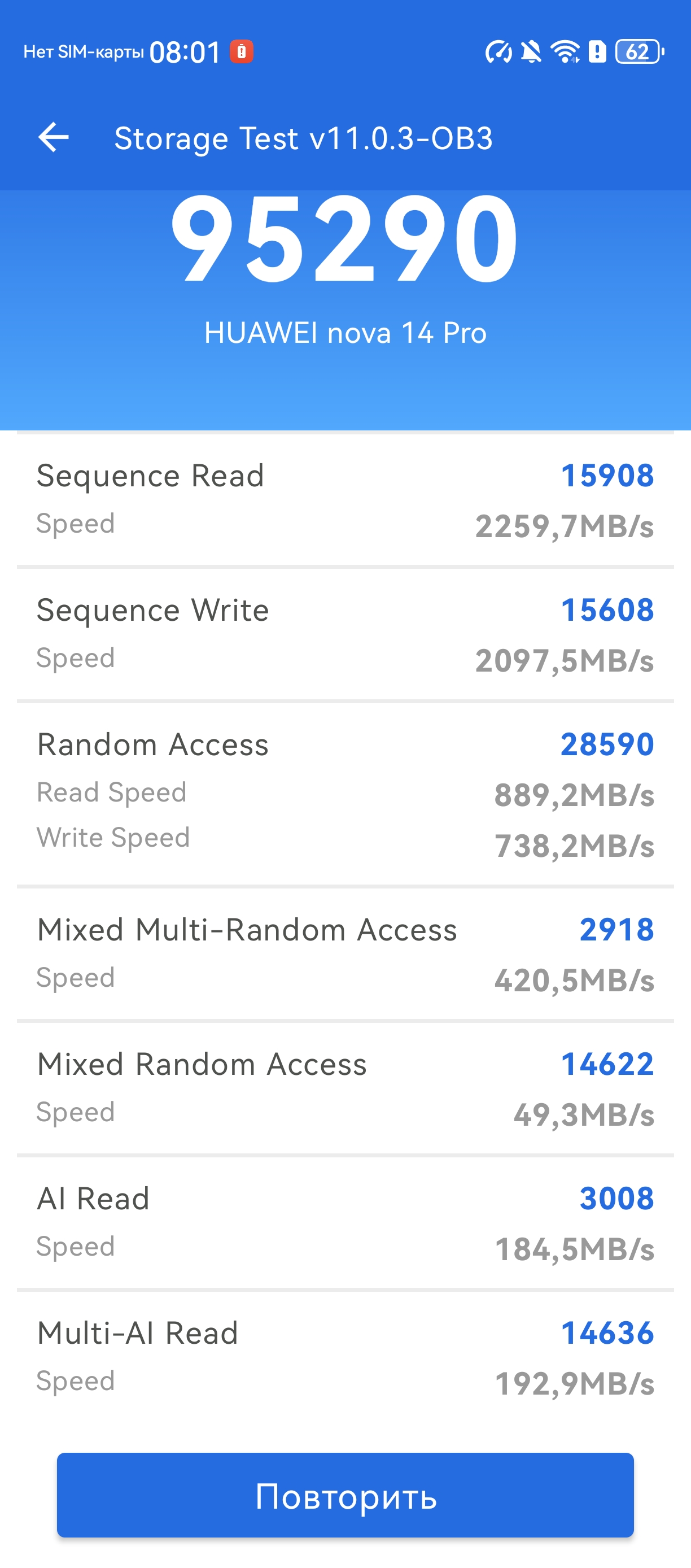Tap the Wi-Fi status icon
Screen dimensions: 691x1568
point(565,52)
